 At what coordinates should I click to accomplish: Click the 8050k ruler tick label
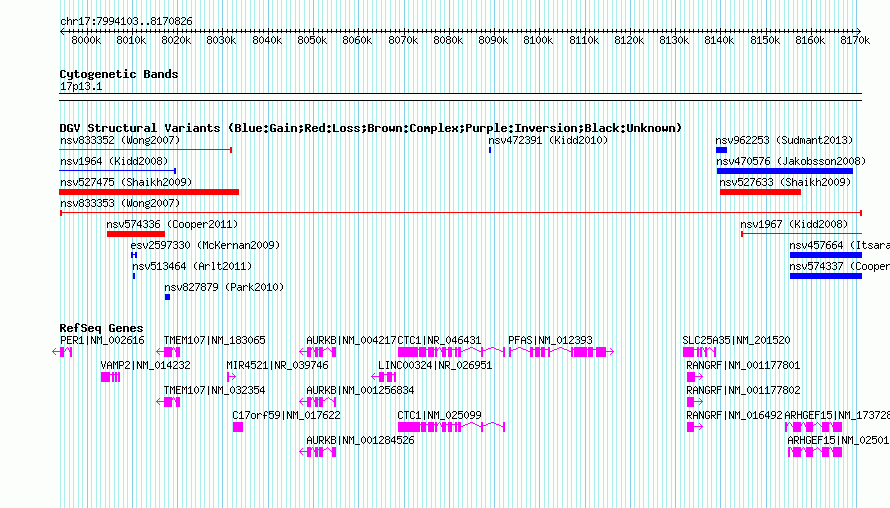(312, 40)
